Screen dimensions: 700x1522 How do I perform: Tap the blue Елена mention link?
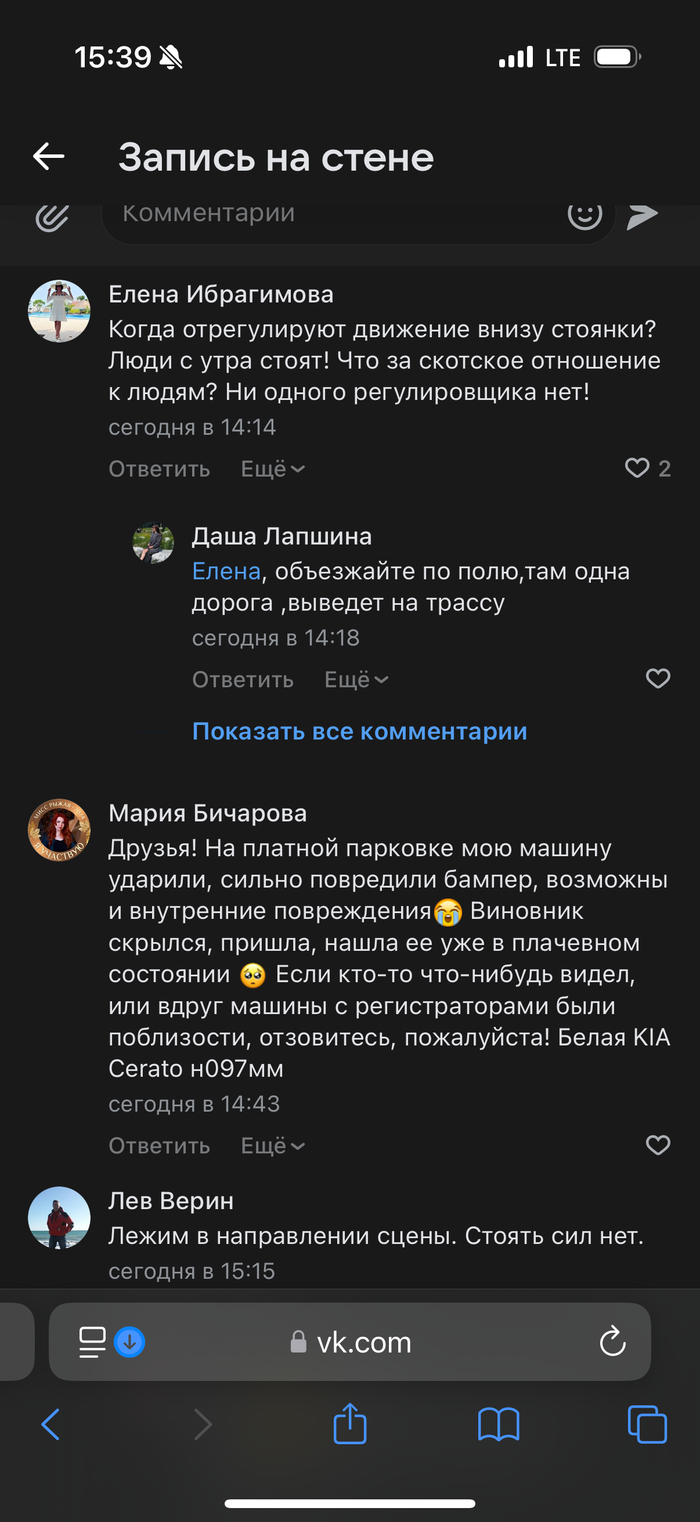[x=226, y=572]
